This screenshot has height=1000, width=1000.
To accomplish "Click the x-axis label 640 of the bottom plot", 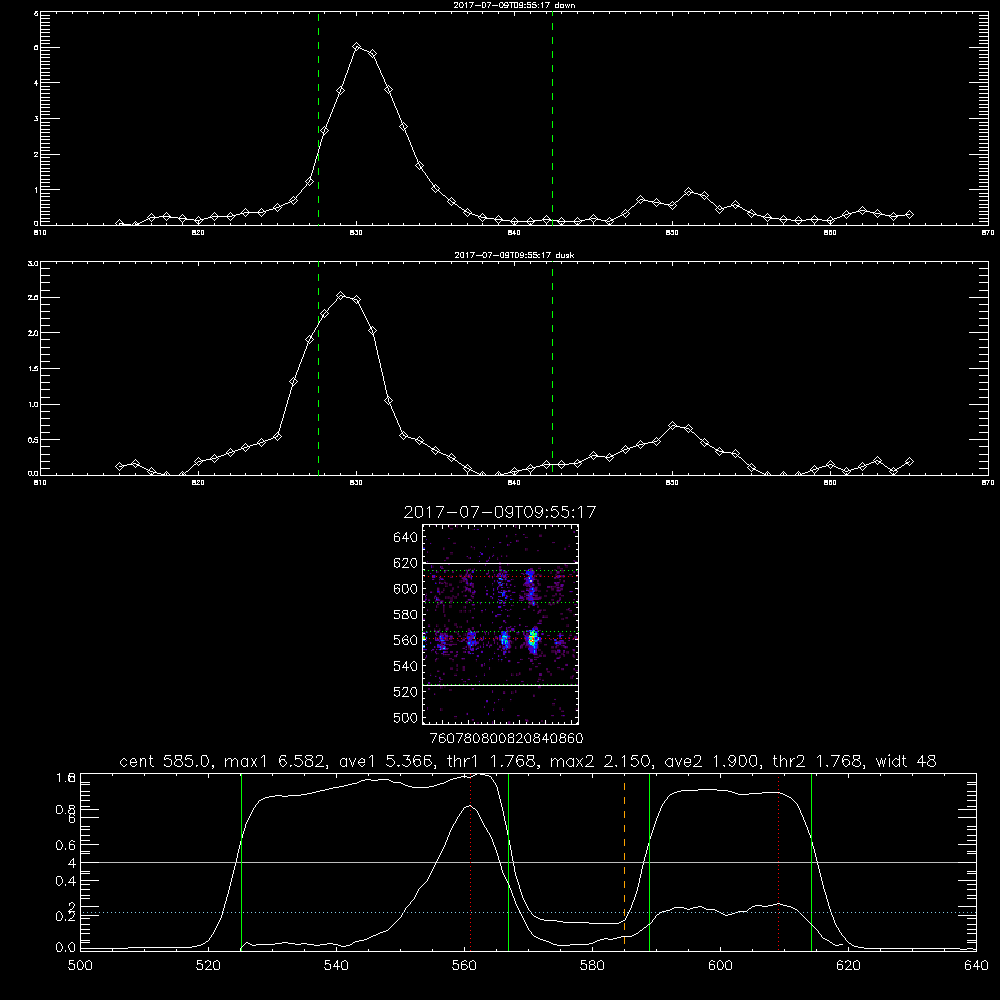I will tap(976, 966).
